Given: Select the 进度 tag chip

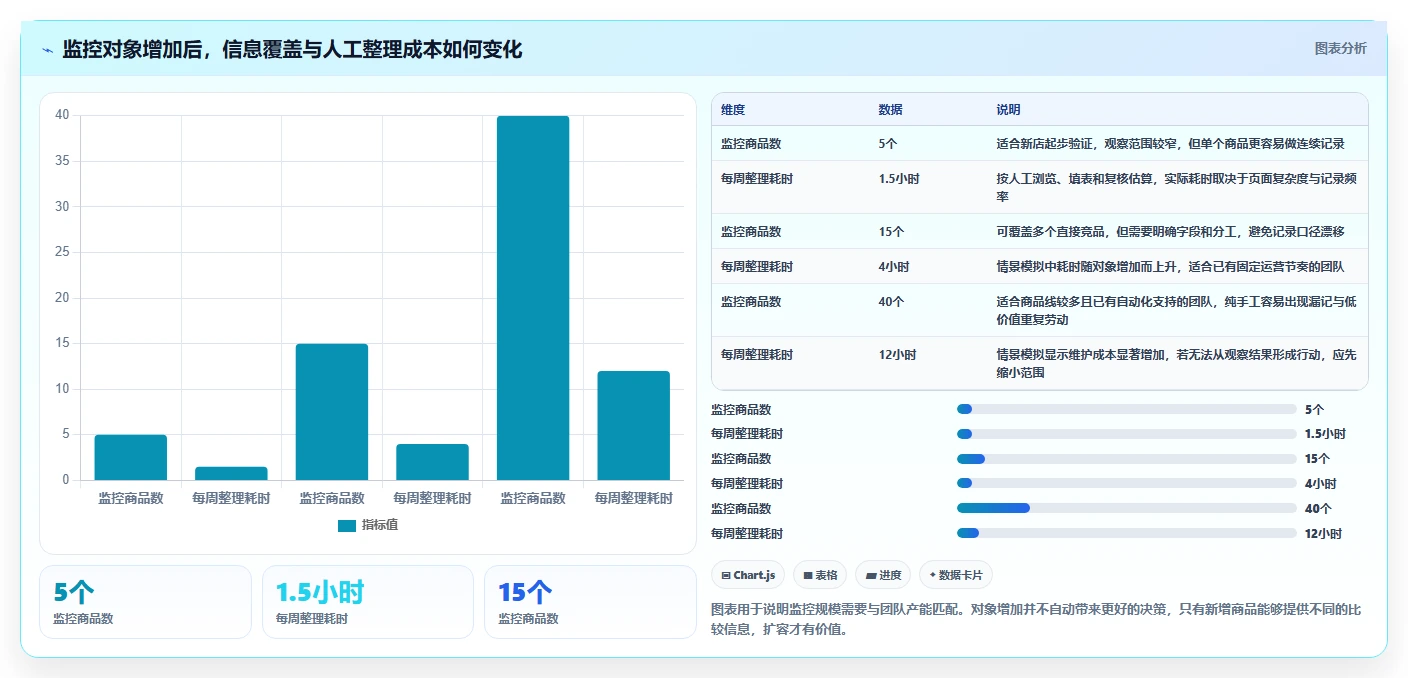Looking at the screenshot, I should (x=883, y=575).
